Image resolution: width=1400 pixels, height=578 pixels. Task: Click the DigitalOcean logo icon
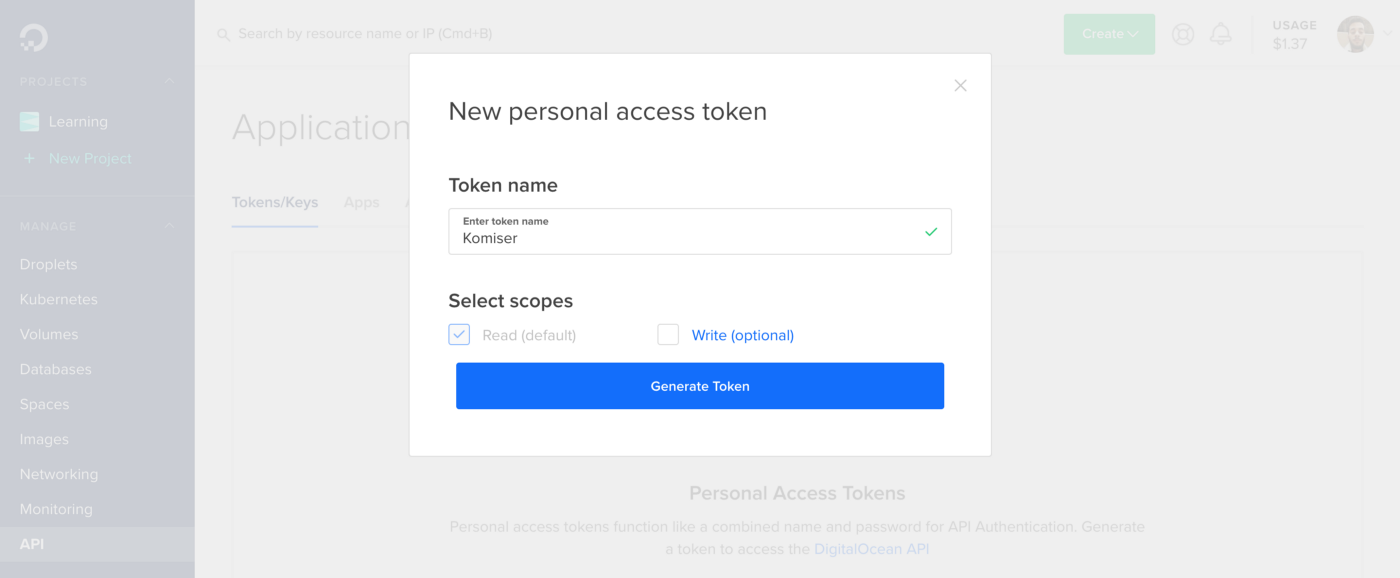tap(33, 37)
